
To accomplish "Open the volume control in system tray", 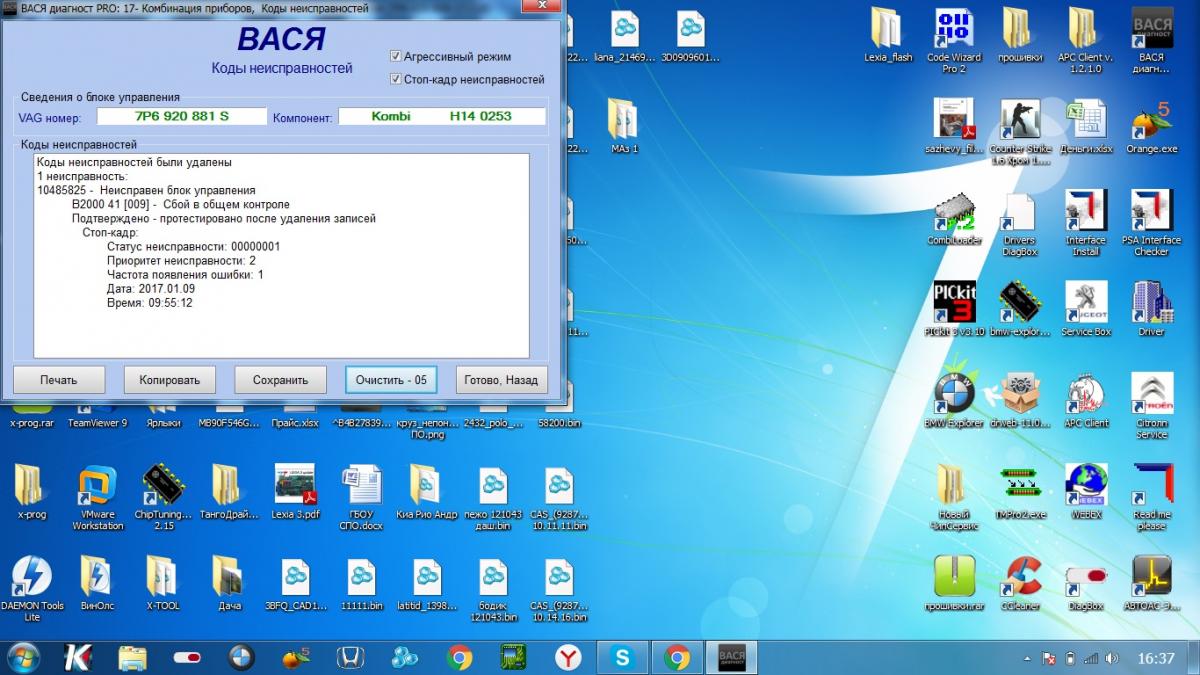I will pyautogui.click(x=1111, y=658).
